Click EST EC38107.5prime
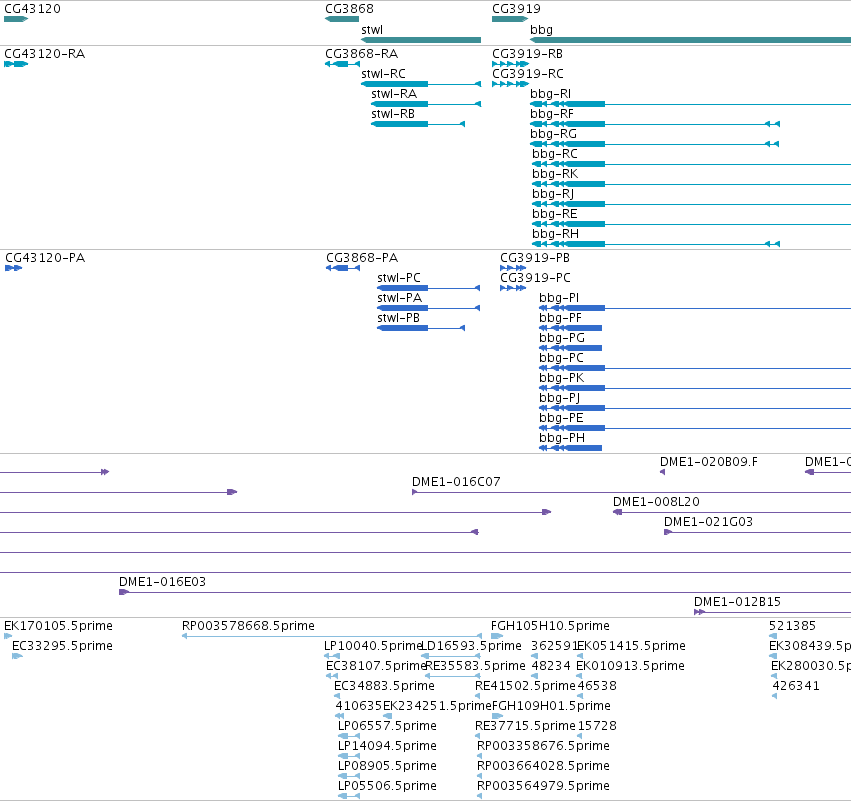This screenshot has height=801, width=851. click(x=332, y=676)
